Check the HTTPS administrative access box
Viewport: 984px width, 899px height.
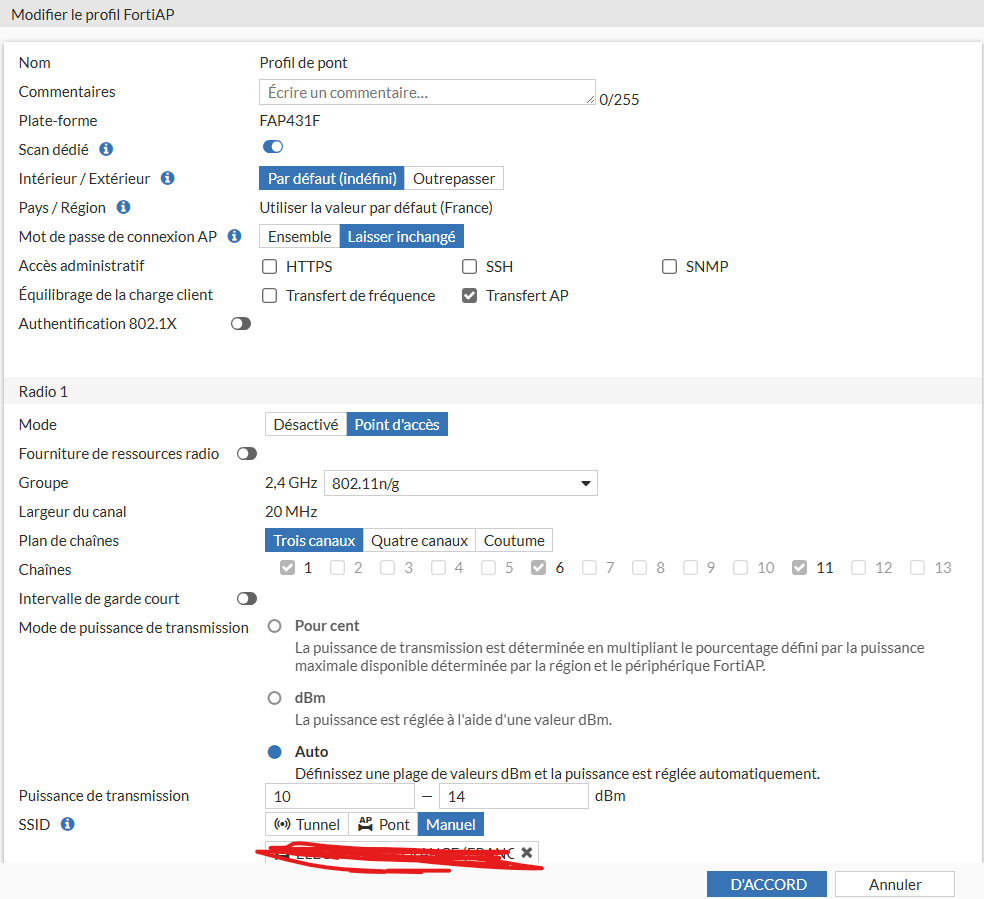pos(269,267)
